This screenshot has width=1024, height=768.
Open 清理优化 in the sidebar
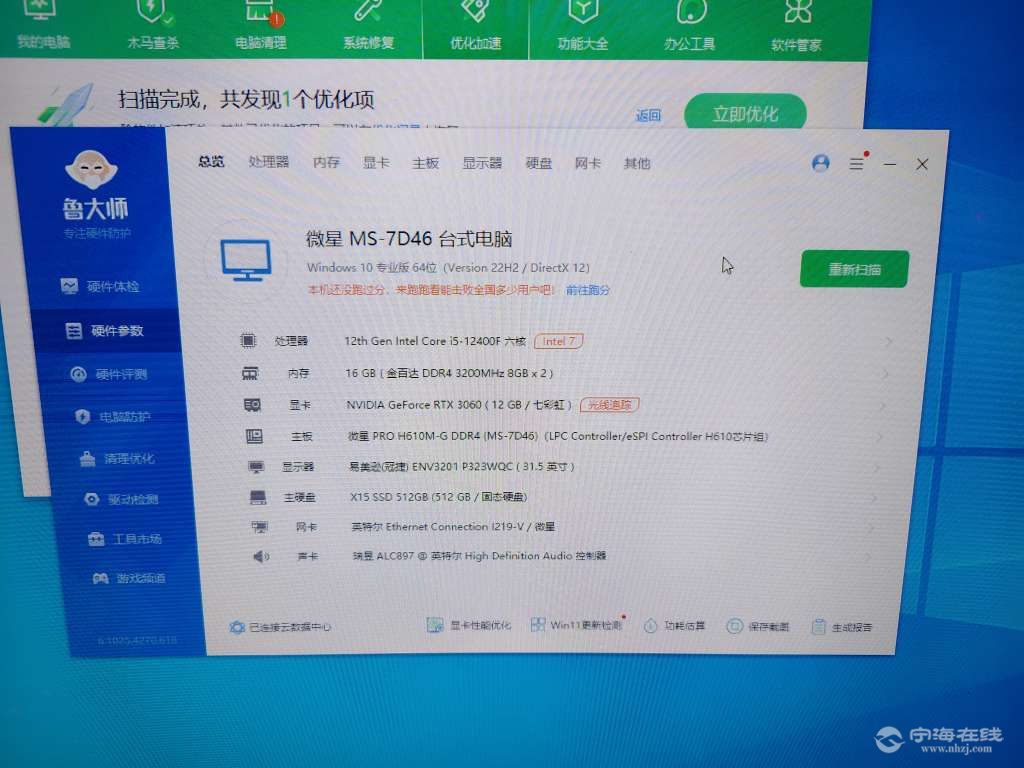(117, 458)
